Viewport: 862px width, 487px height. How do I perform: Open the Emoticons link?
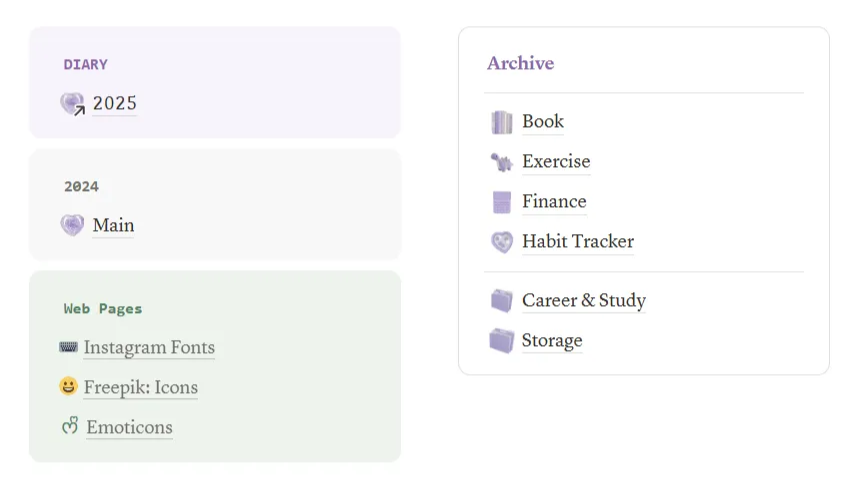coord(129,427)
